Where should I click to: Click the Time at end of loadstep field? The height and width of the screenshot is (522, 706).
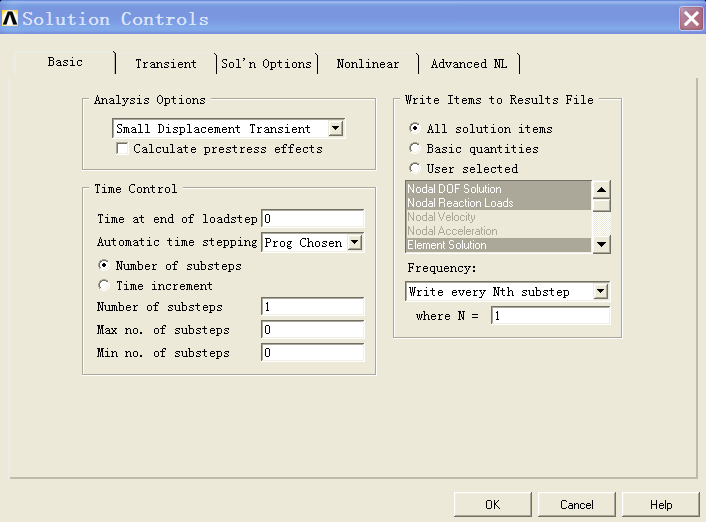312,219
